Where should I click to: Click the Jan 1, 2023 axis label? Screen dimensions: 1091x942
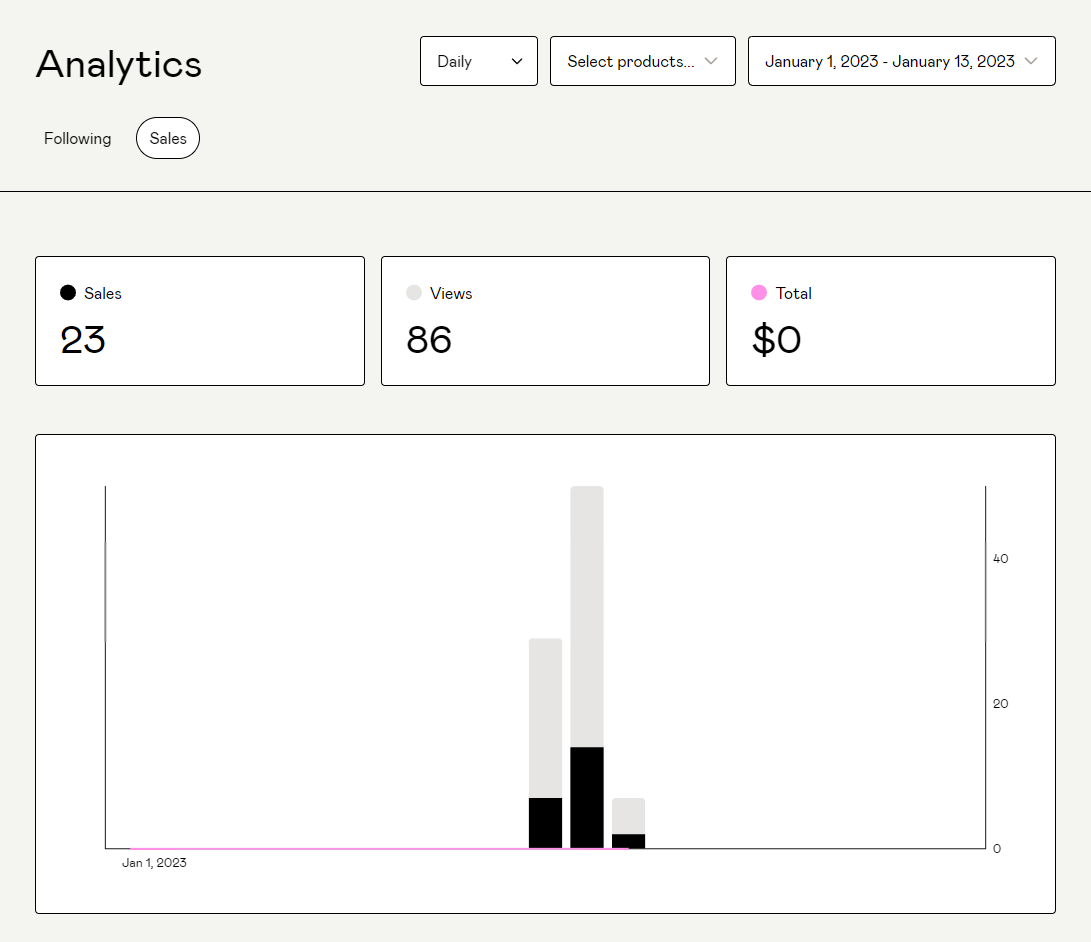(154, 862)
